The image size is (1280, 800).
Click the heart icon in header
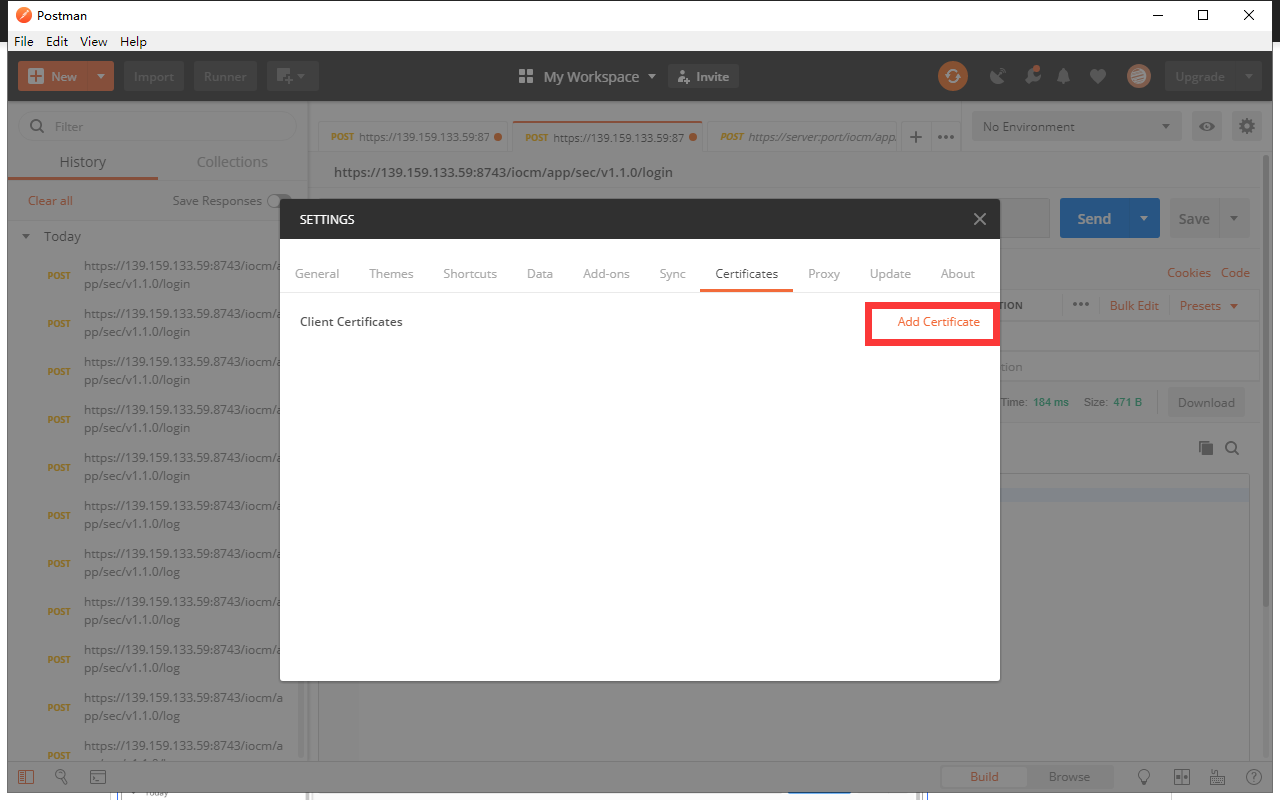(x=1098, y=76)
